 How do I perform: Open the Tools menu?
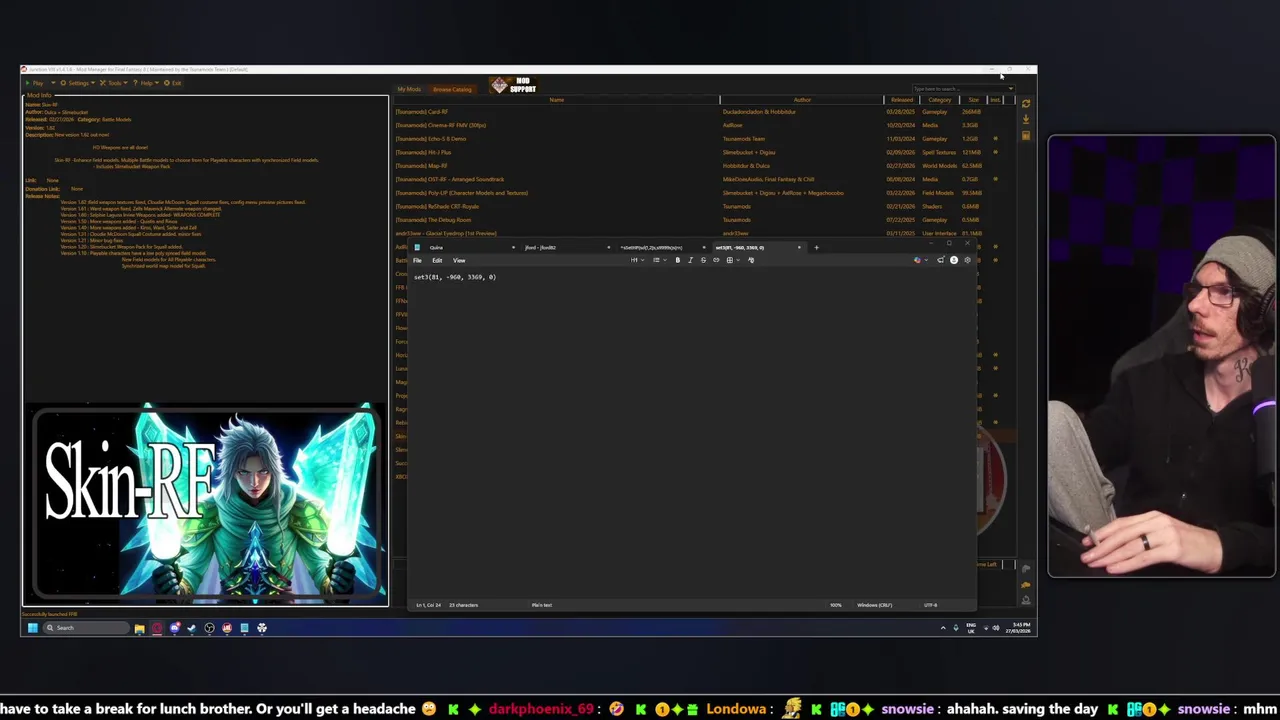113,83
